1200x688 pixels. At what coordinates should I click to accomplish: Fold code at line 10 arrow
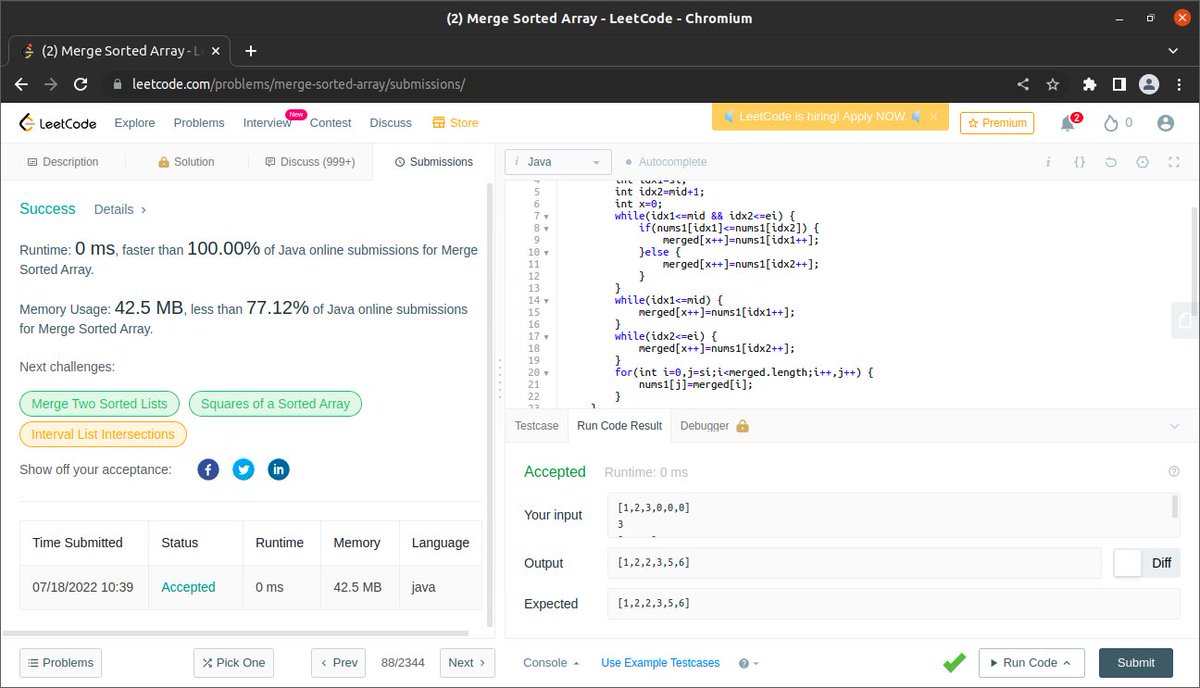pos(546,252)
